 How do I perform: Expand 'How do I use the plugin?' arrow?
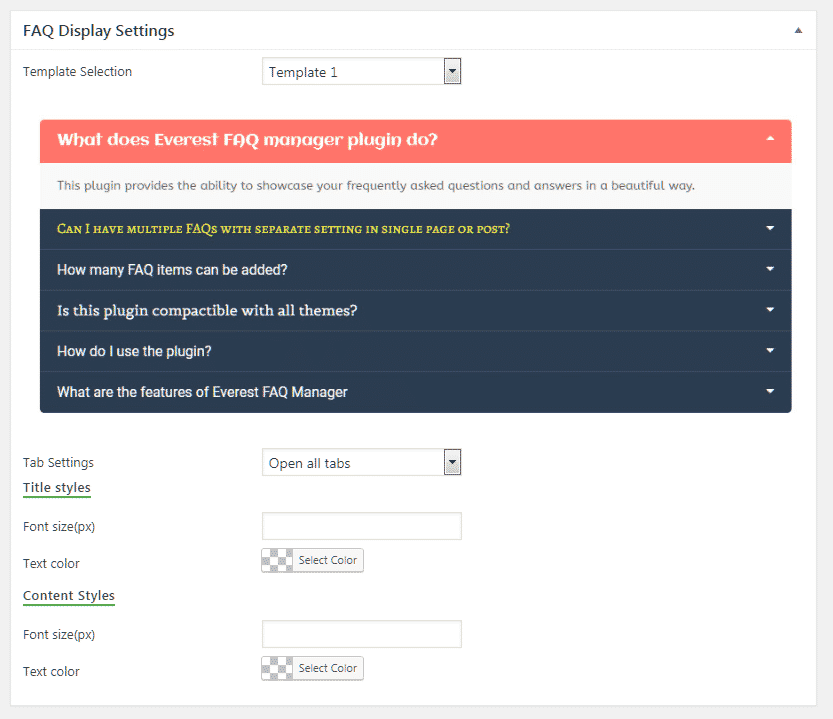tap(770, 350)
